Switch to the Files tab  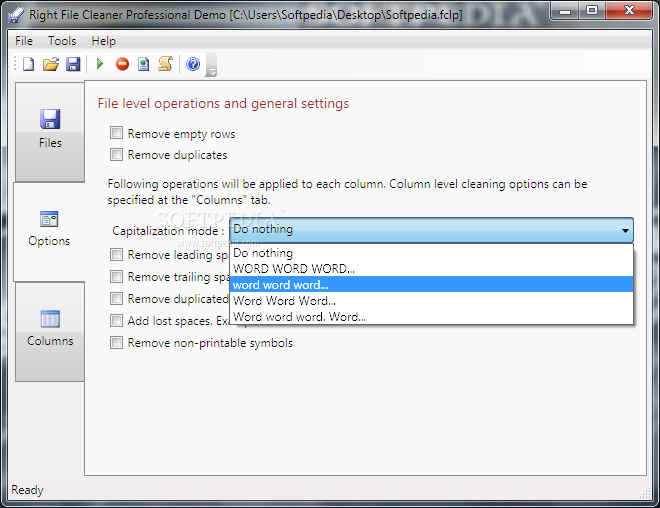point(50,132)
